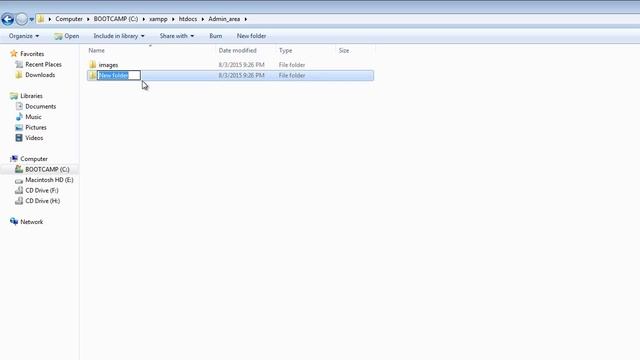Click the Music library note icon
This screenshot has height=360, width=640.
[19, 117]
